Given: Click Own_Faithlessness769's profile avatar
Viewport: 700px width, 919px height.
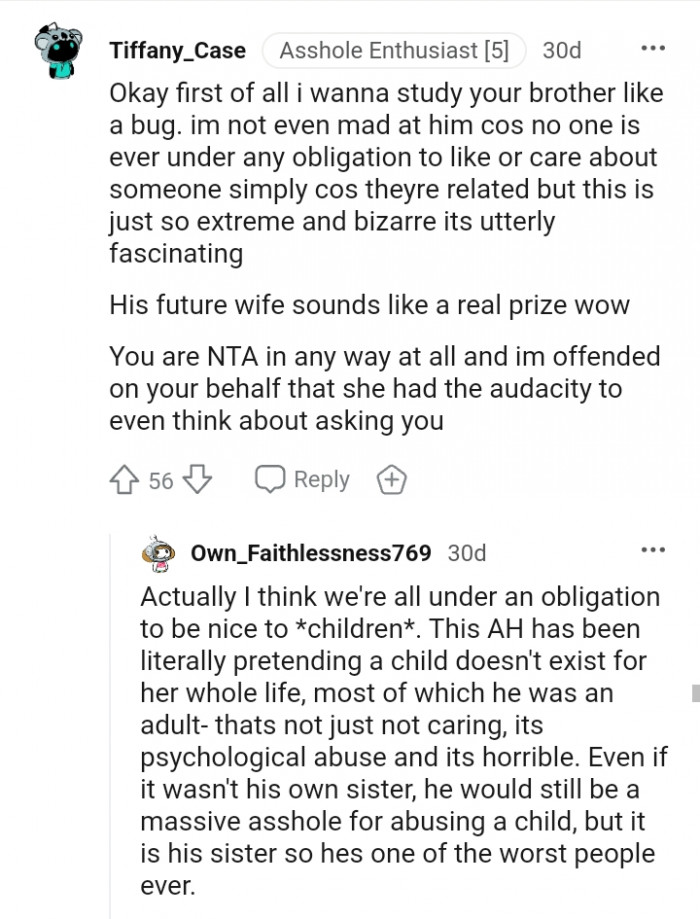Looking at the screenshot, I should (x=159, y=553).
